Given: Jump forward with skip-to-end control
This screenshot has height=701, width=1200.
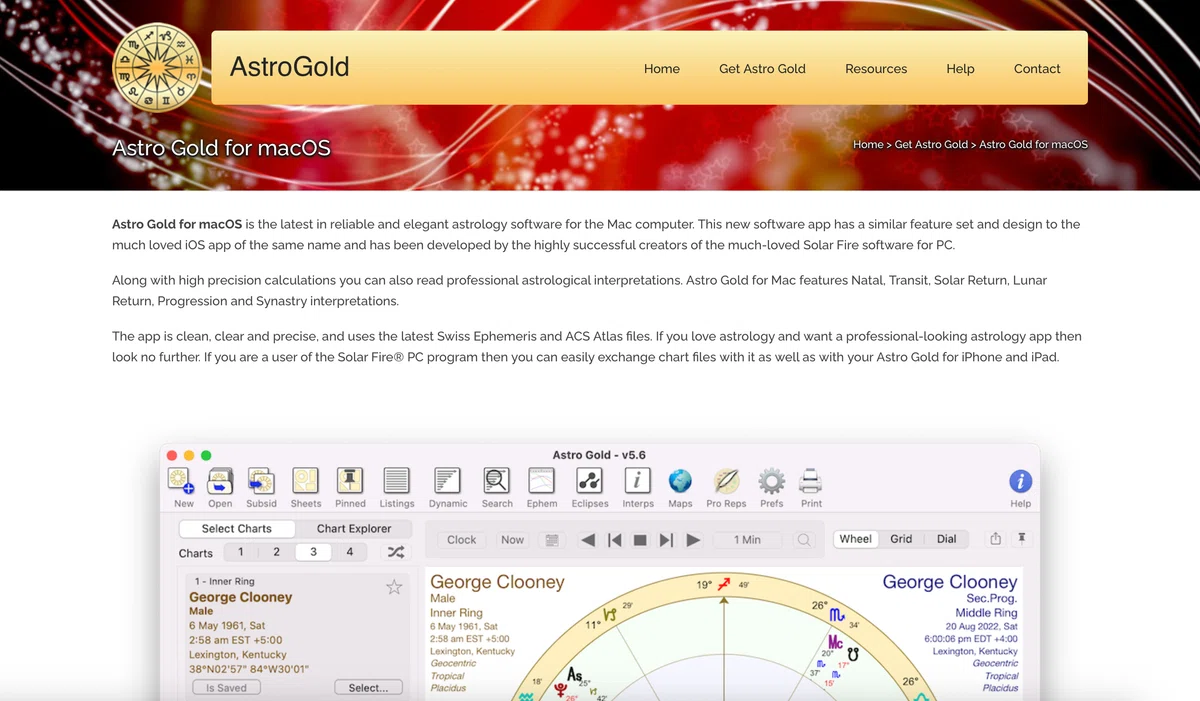Looking at the screenshot, I should pos(666,540).
